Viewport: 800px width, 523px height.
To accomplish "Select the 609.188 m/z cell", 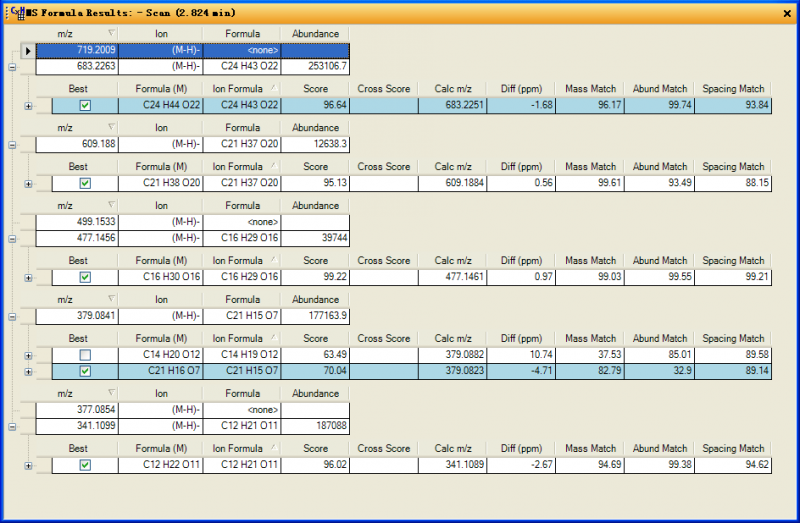I will pos(77,144).
